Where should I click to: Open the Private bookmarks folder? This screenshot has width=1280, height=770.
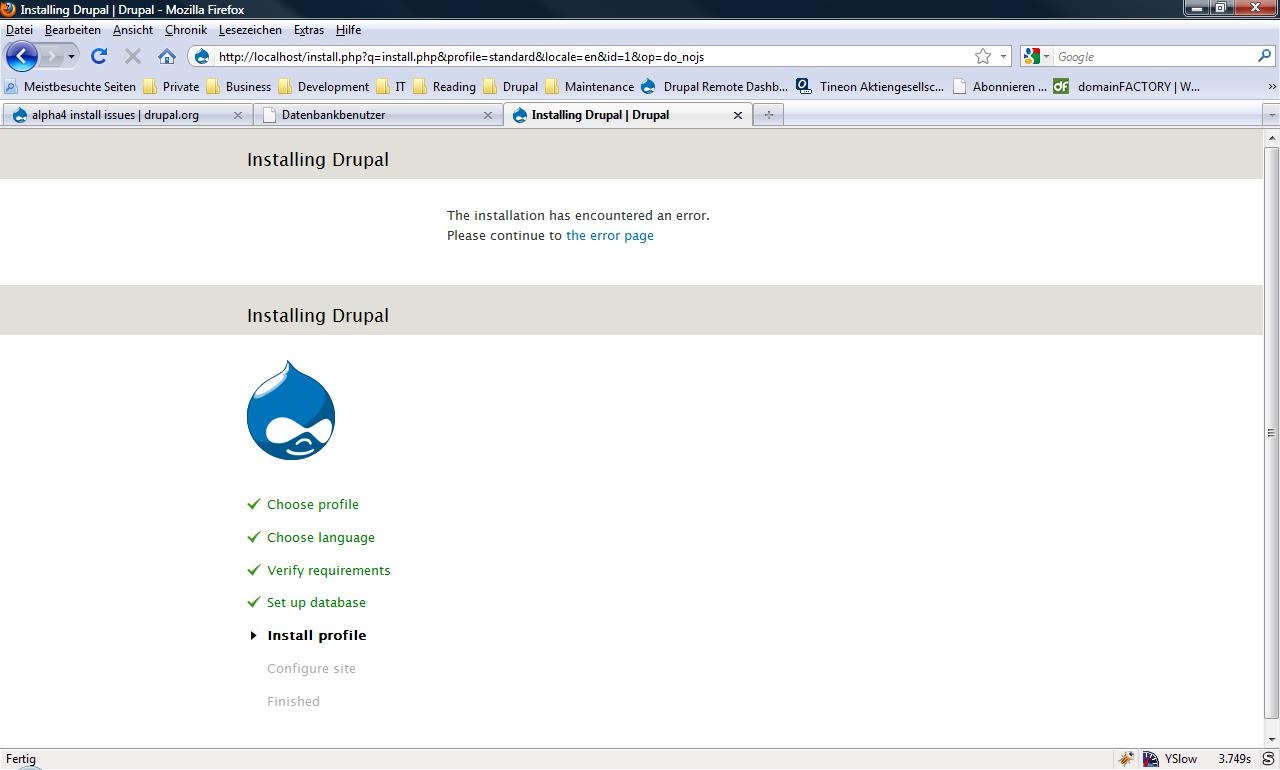171,87
